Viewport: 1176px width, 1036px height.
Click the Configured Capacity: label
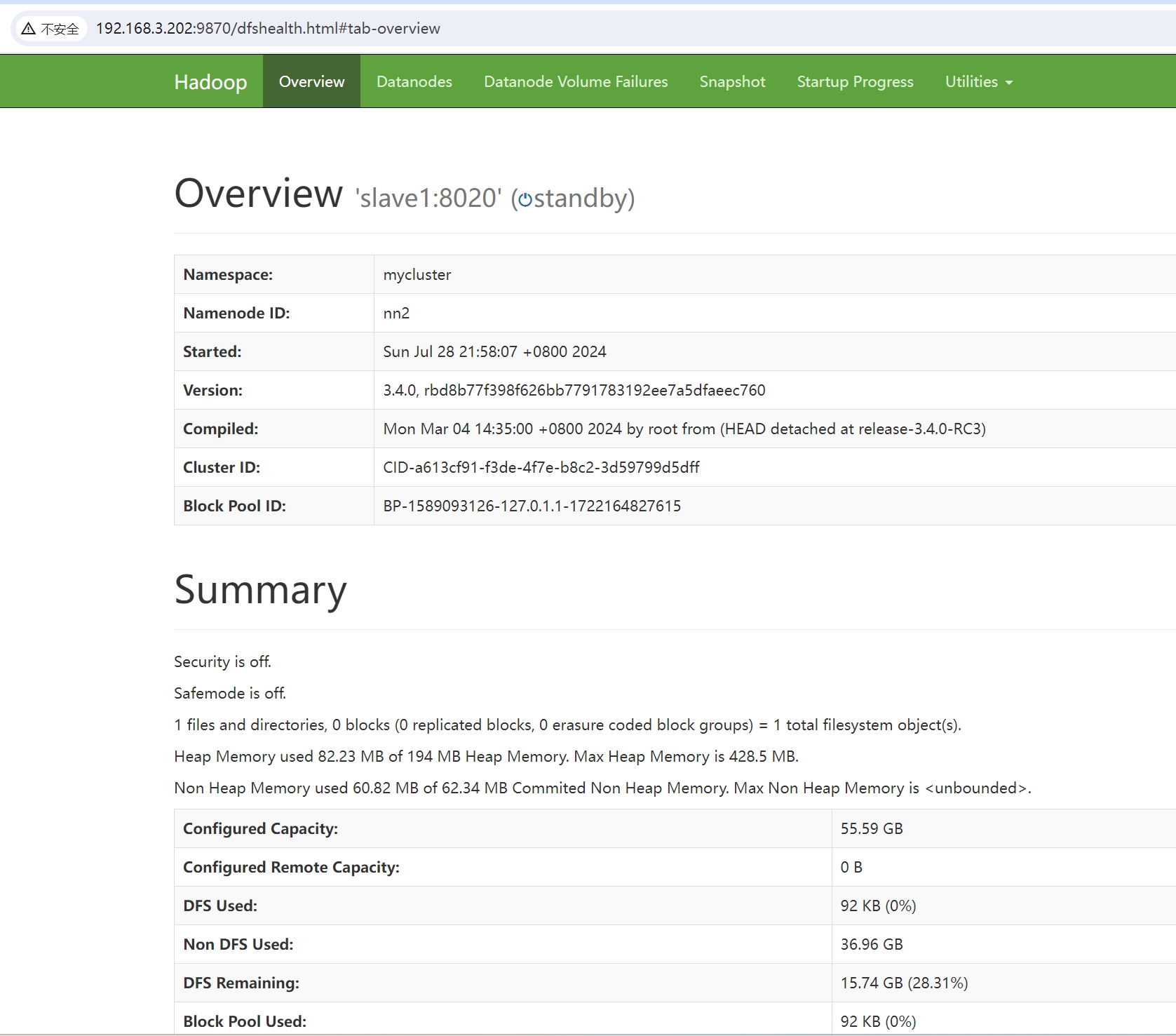click(260, 828)
